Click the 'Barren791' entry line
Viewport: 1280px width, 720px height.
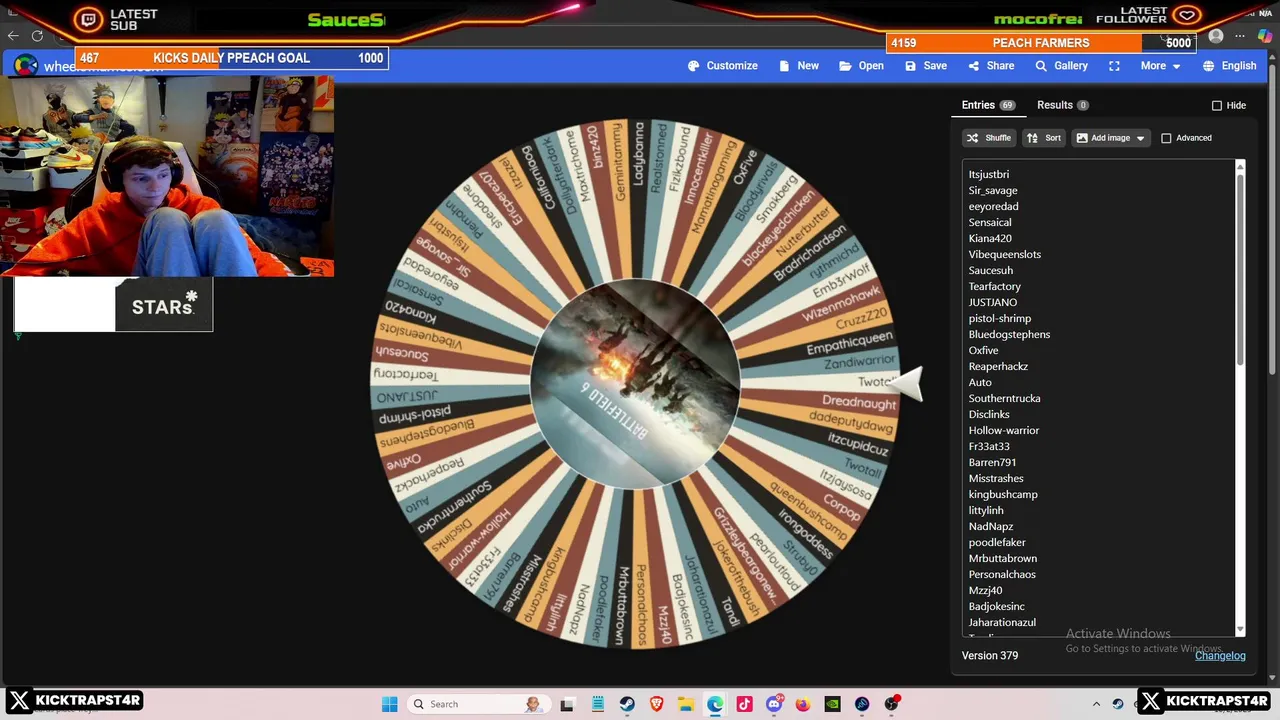coord(992,463)
